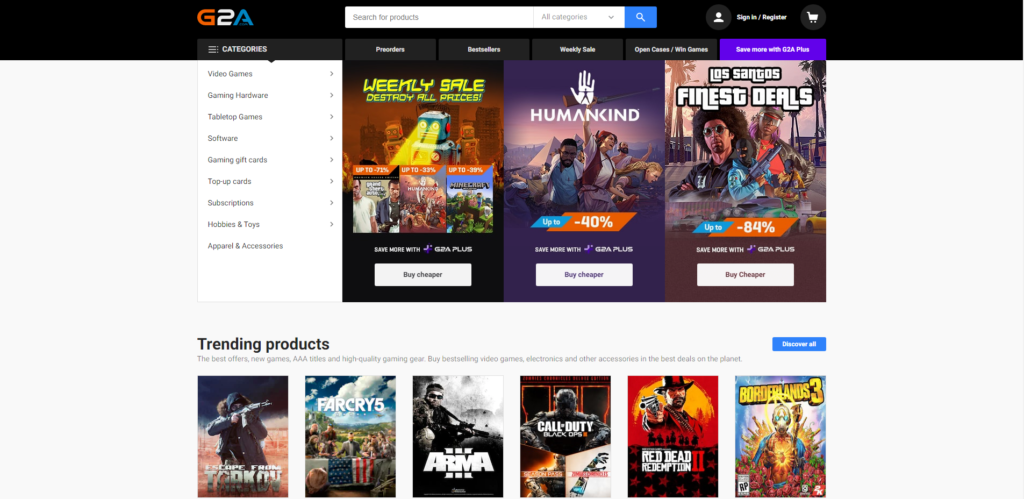The height and width of the screenshot is (499, 1024).
Task: Open Far Cry 5 product cover
Action: pos(350,436)
